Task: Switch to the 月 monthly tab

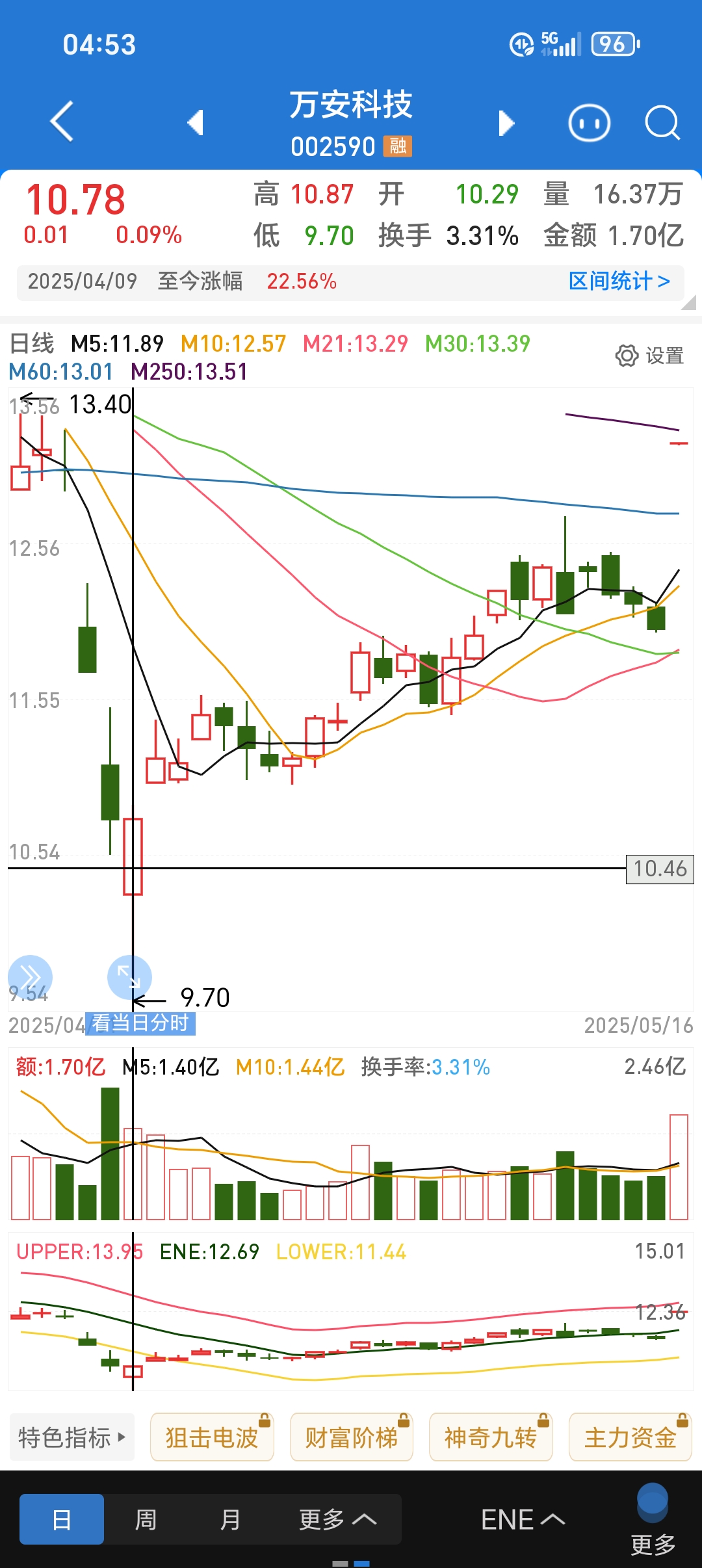Action: click(x=230, y=1519)
